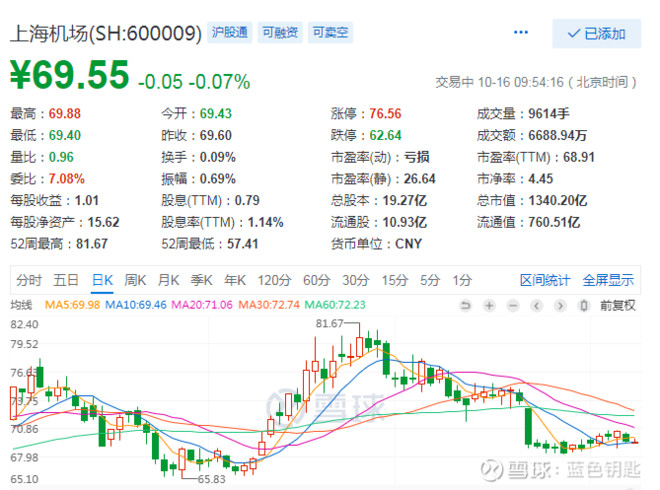Viewport: 660px width, 490px height.
Task: Switch to the 分时 chart tab
Action: (x=29, y=280)
